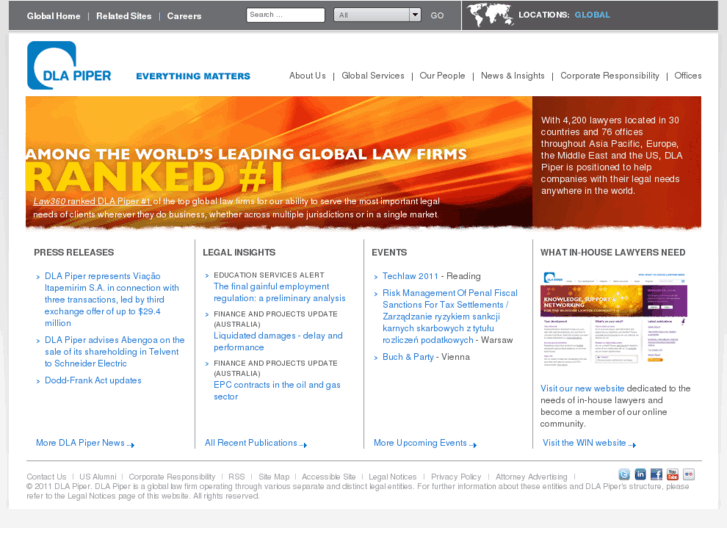727x545 pixels.
Task: Open the YouTube social icon
Action: point(673,474)
